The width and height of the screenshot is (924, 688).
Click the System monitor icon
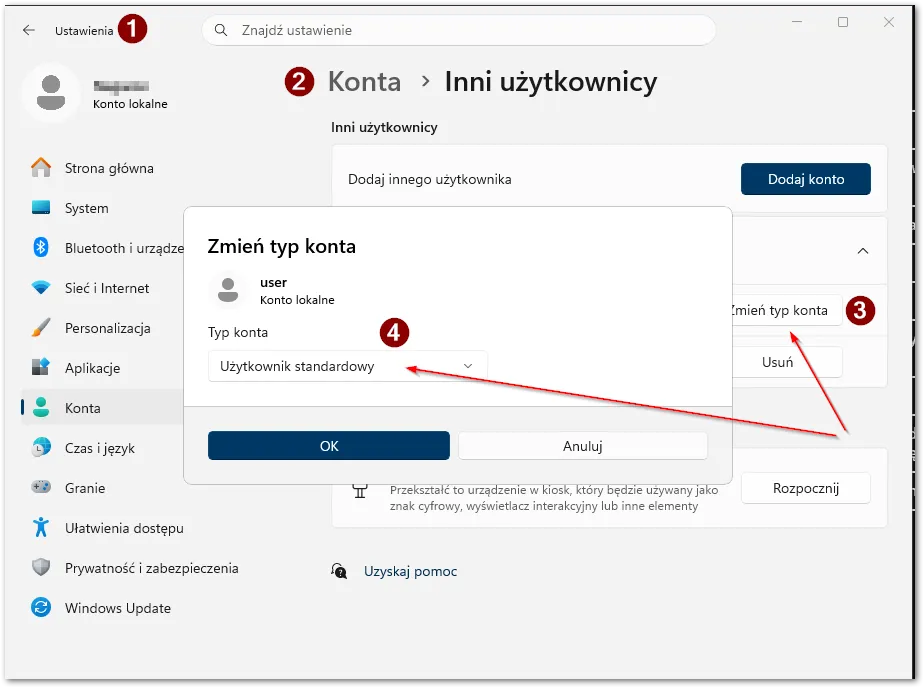point(41,207)
